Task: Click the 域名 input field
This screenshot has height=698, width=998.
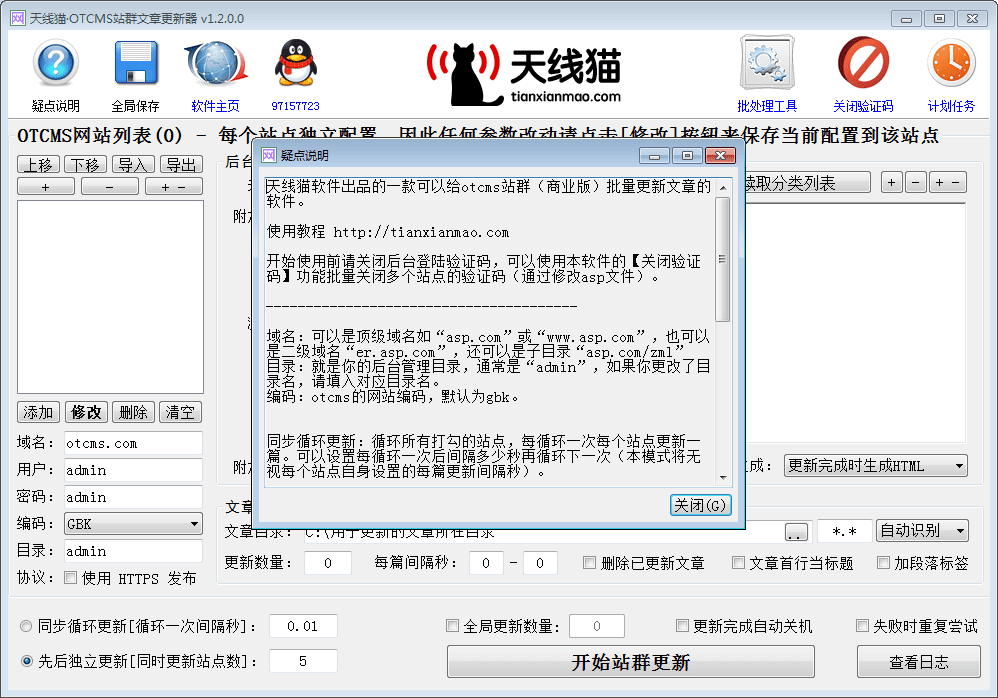Action: [133, 443]
